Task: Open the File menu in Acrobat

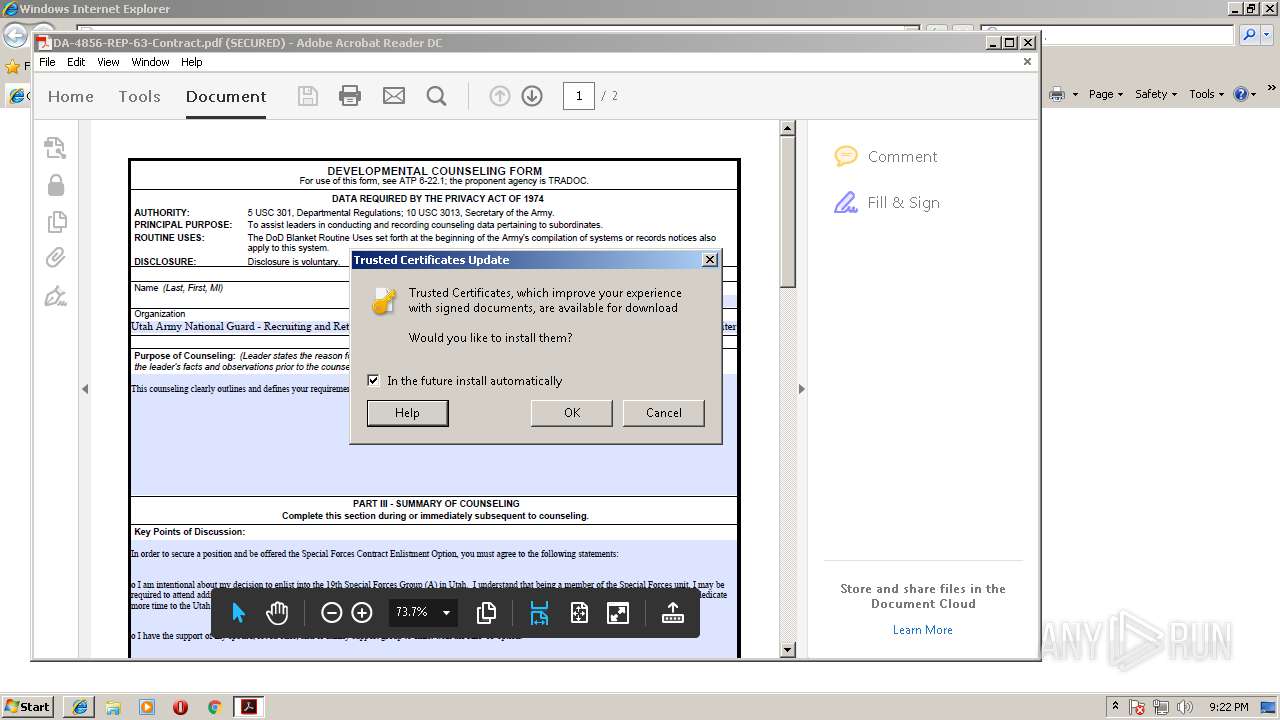Action: click(x=47, y=62)
